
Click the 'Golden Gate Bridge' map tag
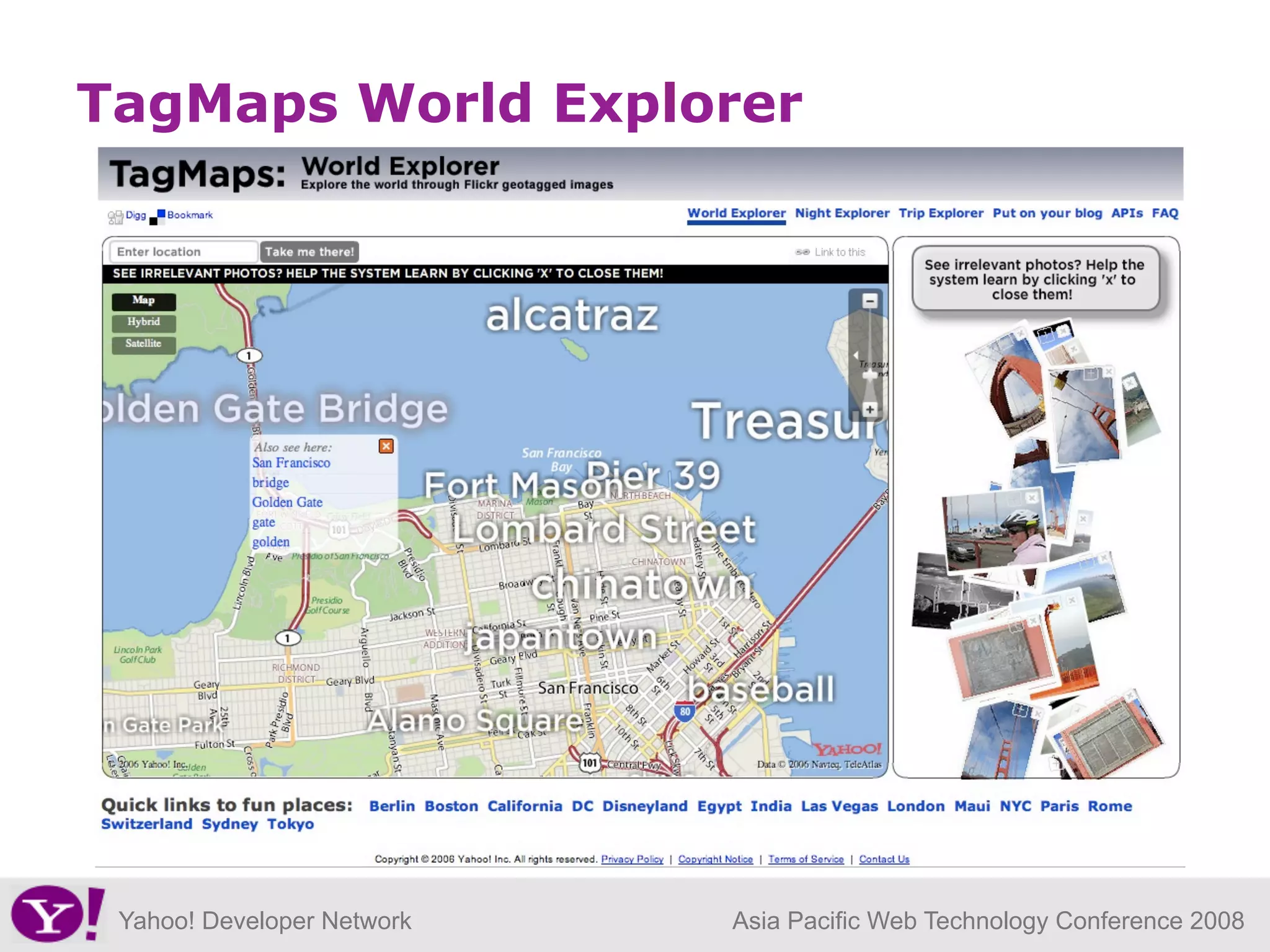276,409
